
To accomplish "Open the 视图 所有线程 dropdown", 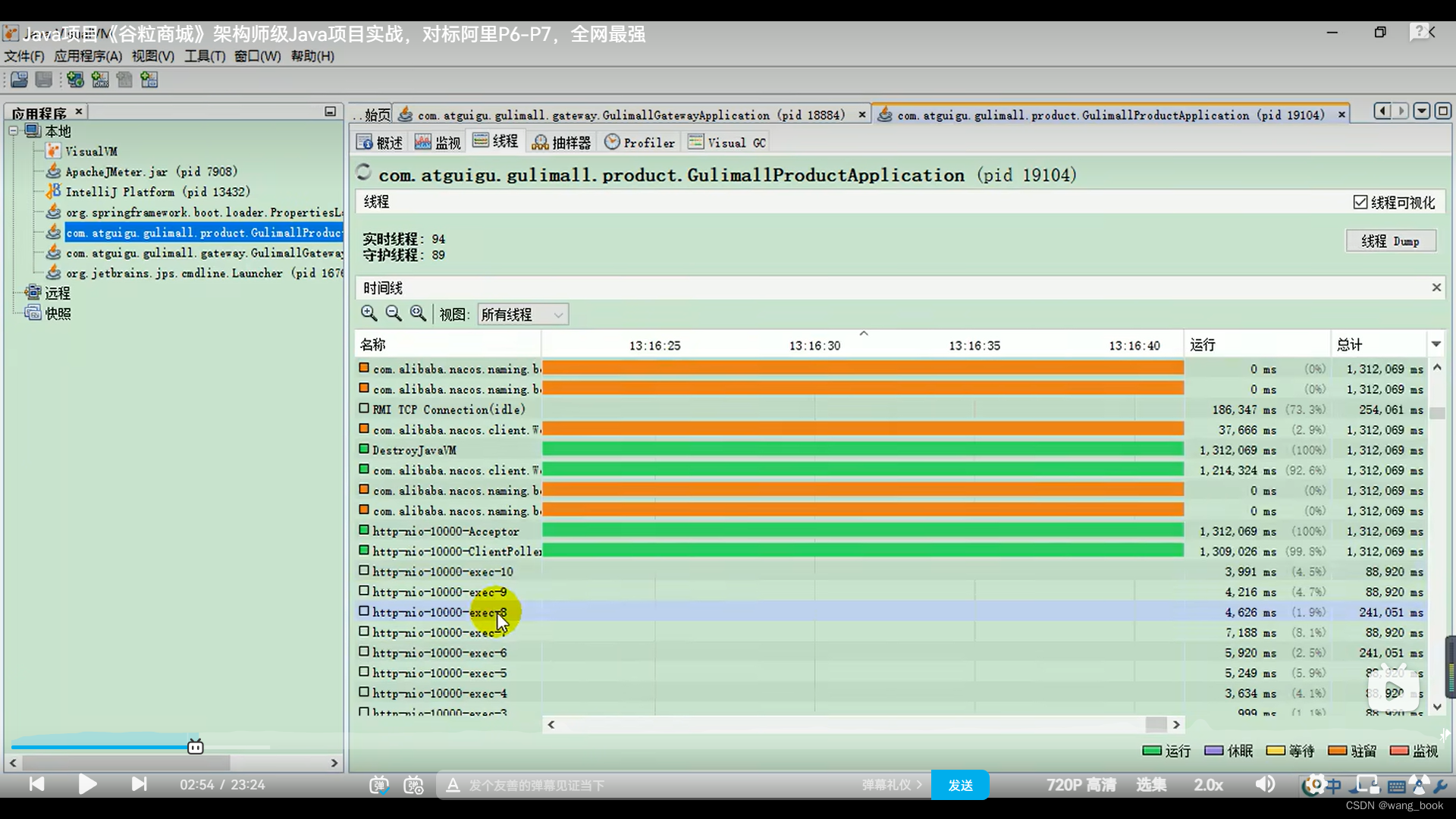I will [522, 314].
